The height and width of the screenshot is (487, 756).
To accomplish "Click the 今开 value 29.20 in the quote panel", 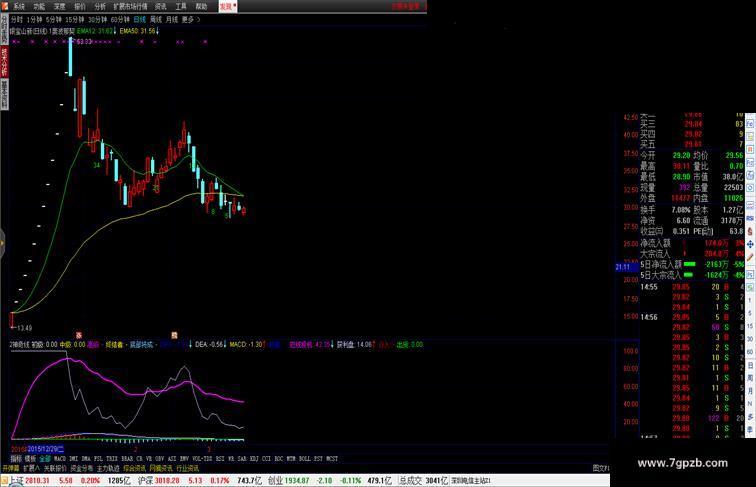I will (x=681, y=155).
